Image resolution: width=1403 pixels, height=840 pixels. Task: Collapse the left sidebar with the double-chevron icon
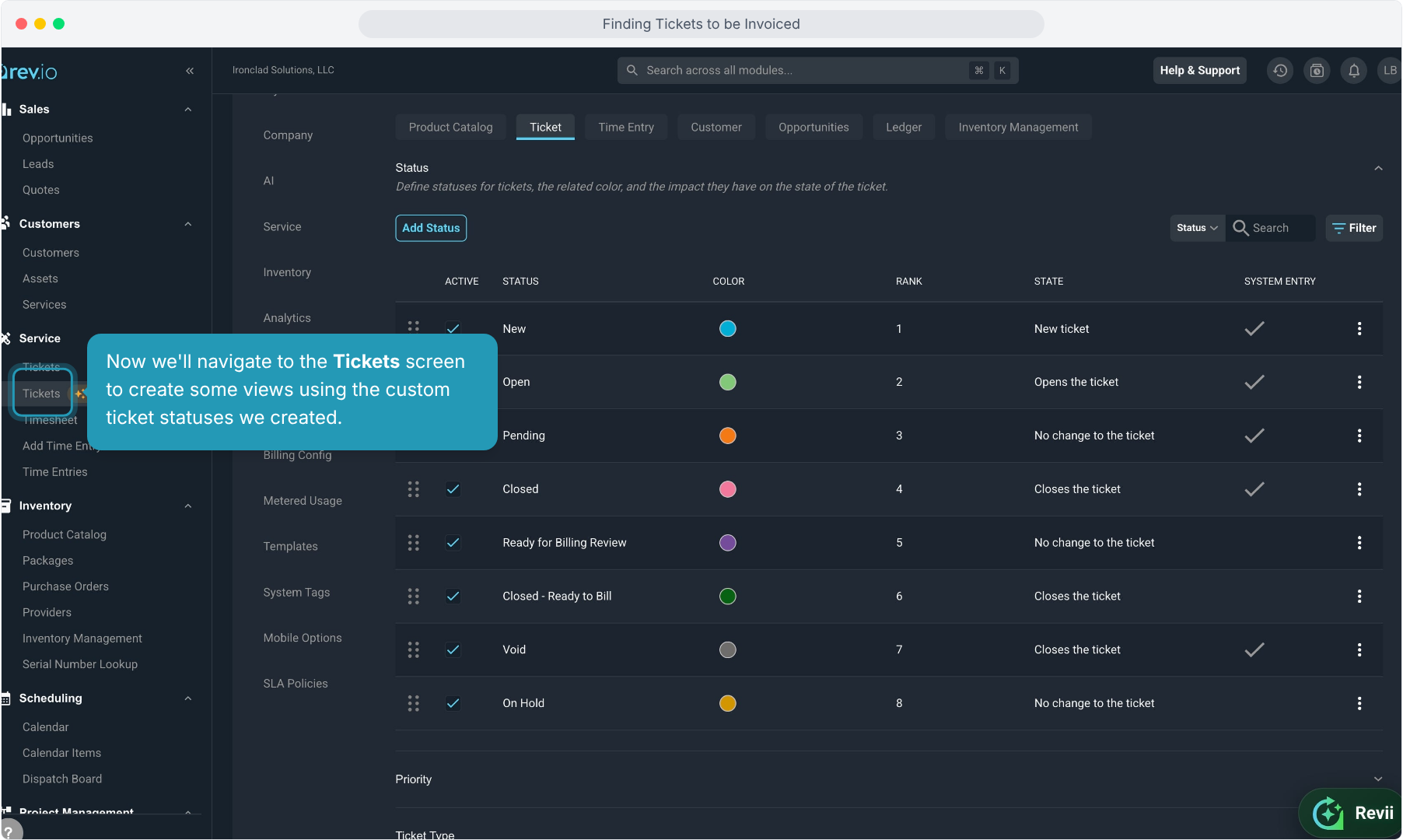tap(190, 71)
